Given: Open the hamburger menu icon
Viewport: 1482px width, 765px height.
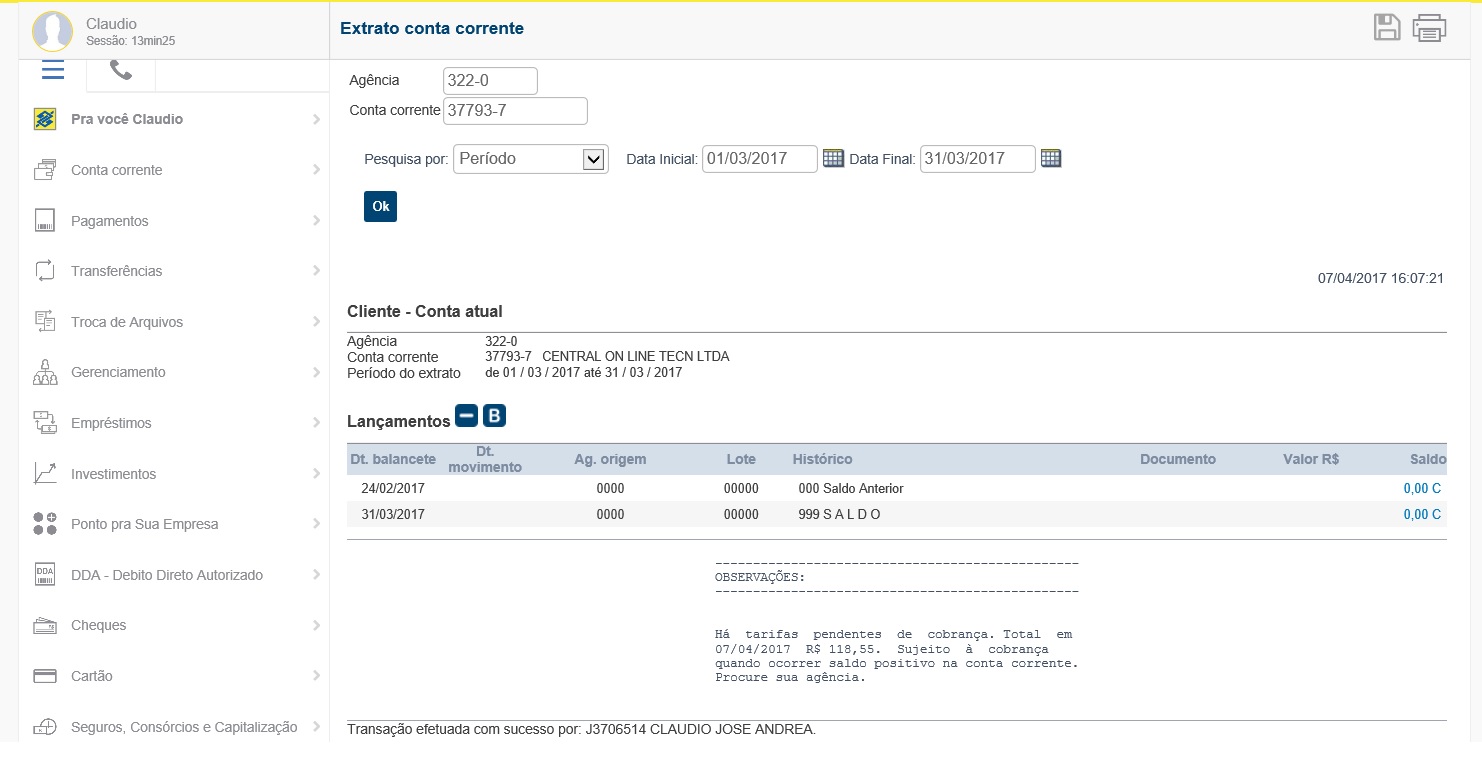Looking at the screenshot, I should (53, 70).
